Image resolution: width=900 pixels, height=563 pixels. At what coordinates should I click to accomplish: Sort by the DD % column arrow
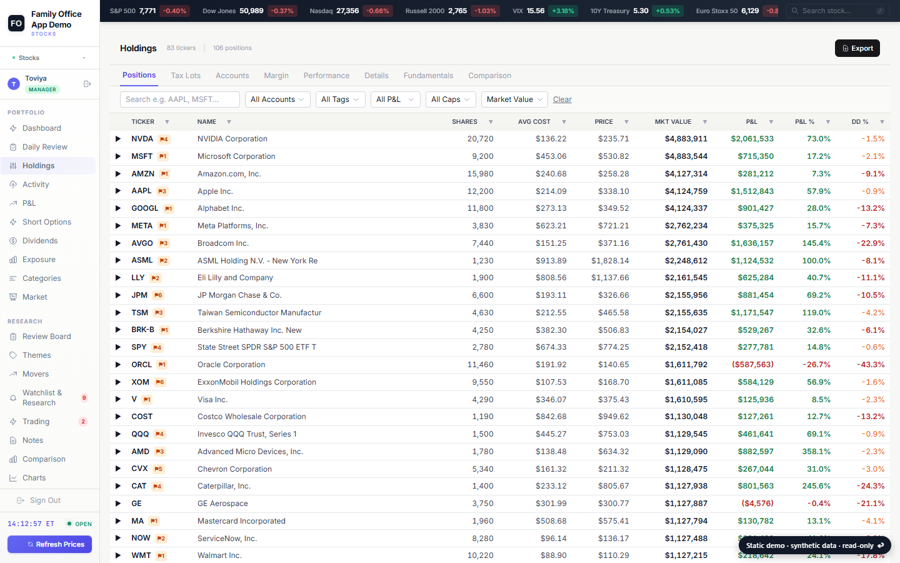882,122
